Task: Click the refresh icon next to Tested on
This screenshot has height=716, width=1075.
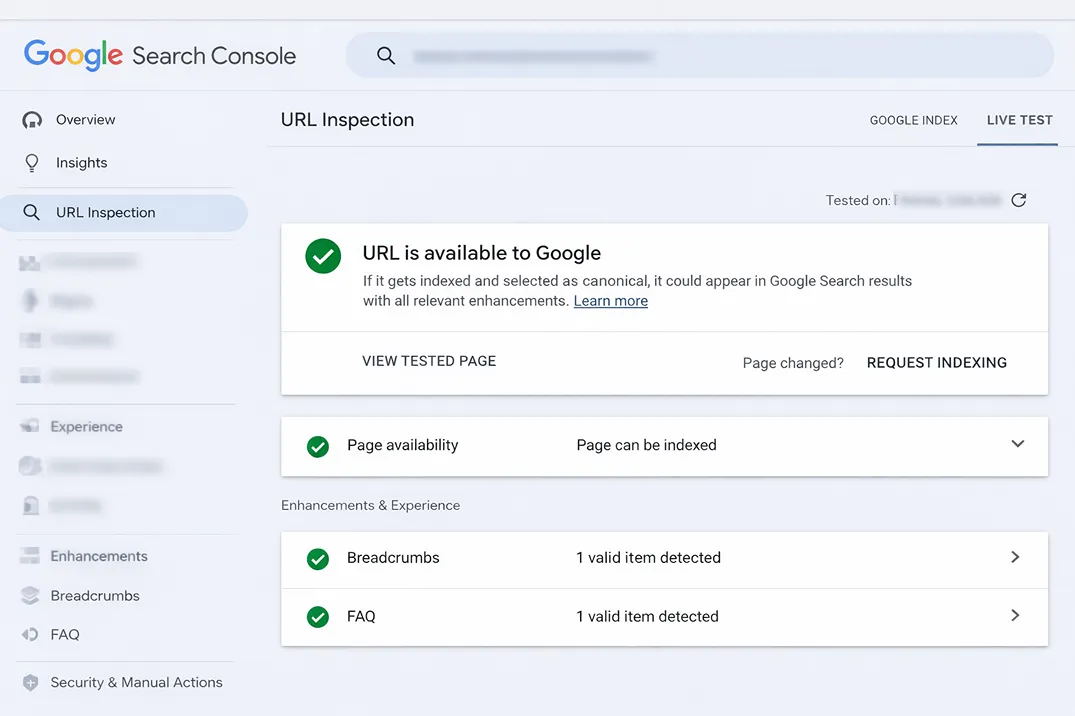Action: click(x=1019, y=200)
